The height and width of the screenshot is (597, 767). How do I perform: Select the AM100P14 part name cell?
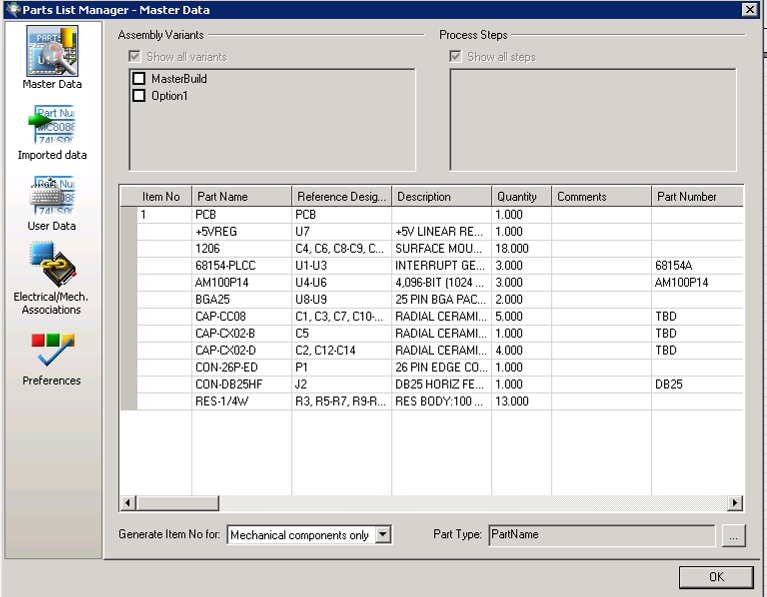242,282
